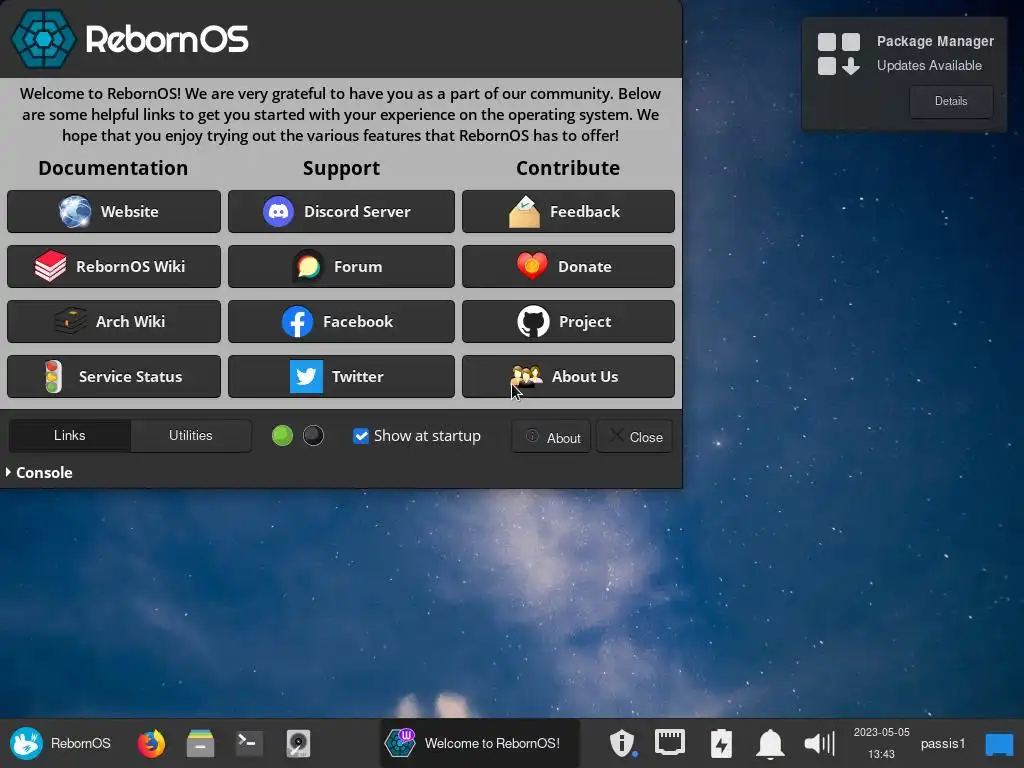
Task: Open the disk utility taskbar icon
Action: pos(298,743)
